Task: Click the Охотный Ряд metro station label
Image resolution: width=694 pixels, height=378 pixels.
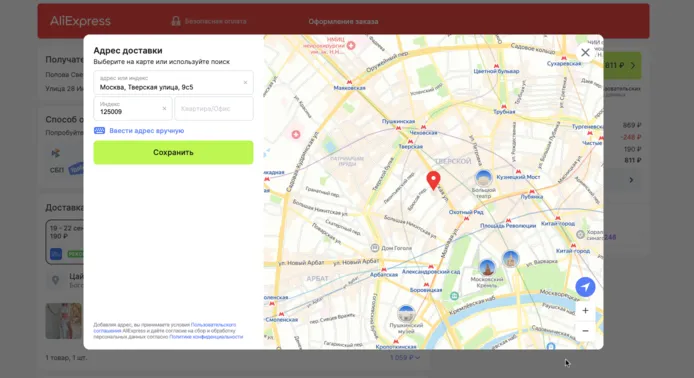Action: 466,212
